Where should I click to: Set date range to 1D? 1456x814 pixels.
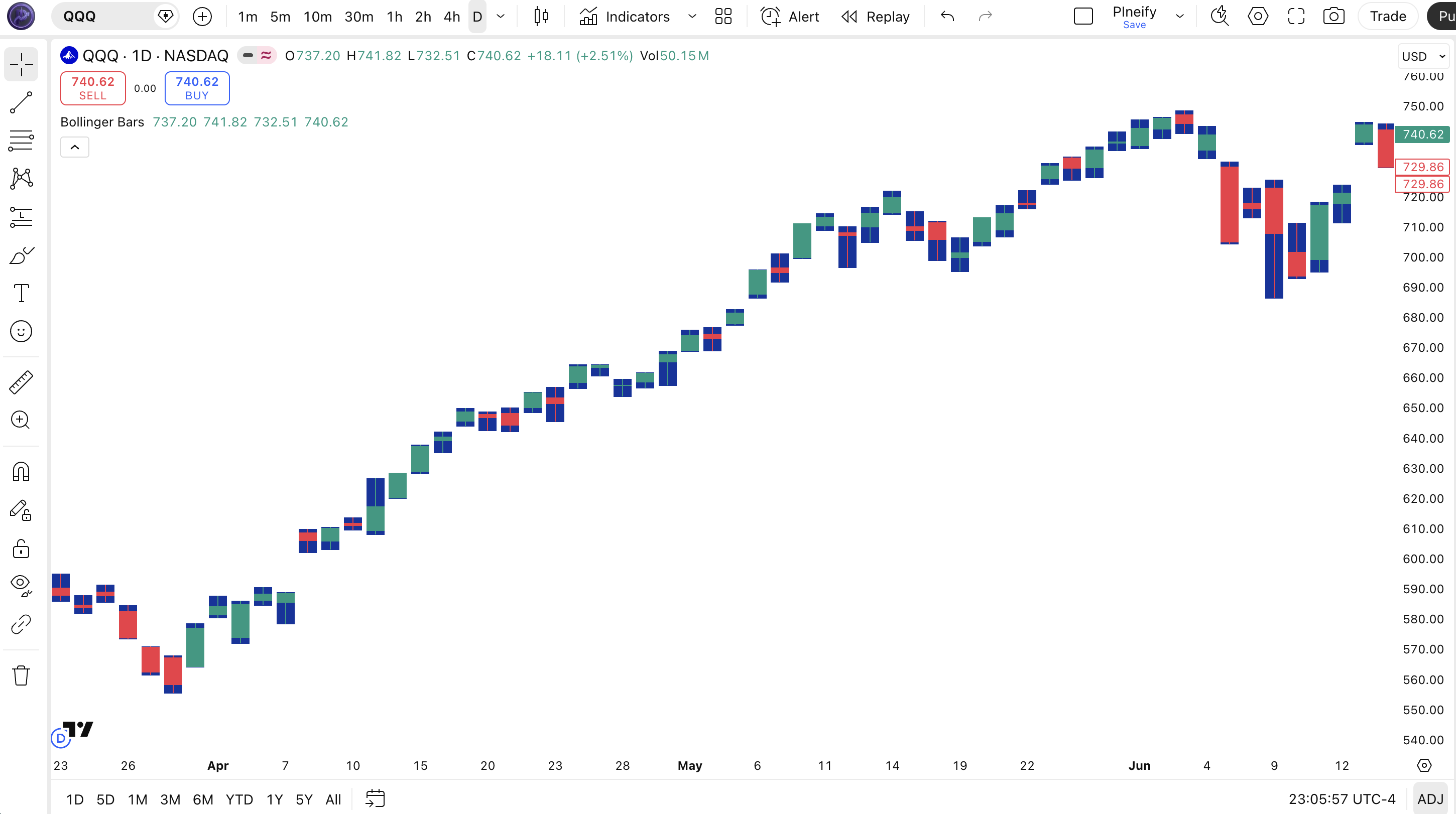(75, 799)
